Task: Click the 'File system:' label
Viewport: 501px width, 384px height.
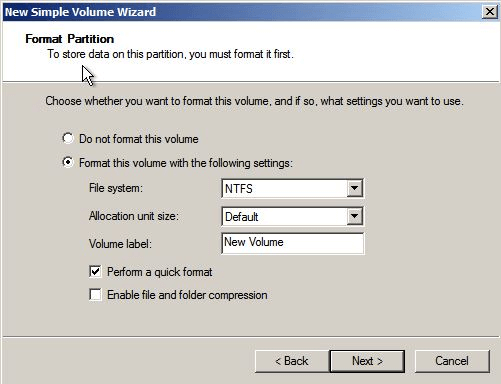Action: [x=116, y=188]
